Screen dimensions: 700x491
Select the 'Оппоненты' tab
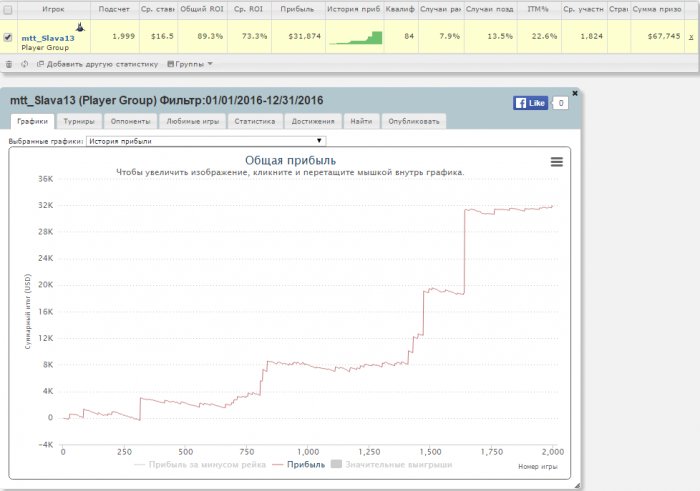(130, 121)
